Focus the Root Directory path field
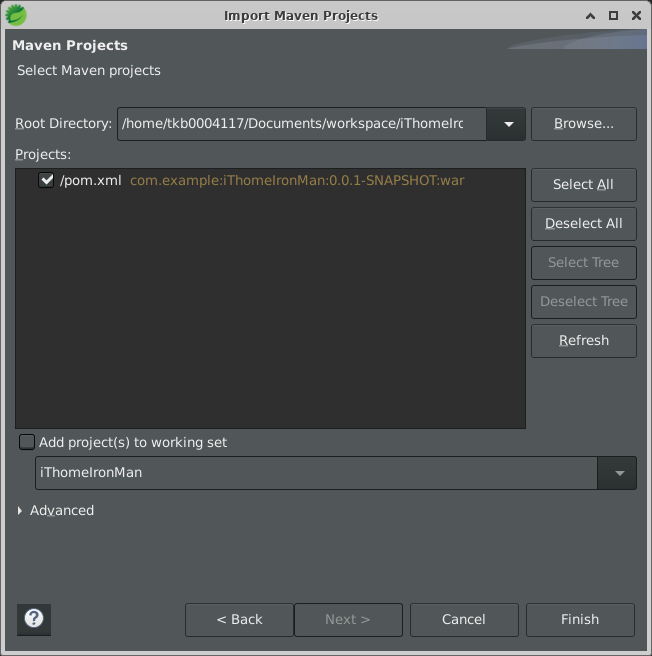The width and height of the screenshot is (652, 656). pyautogui.click(x=302, y=124)
